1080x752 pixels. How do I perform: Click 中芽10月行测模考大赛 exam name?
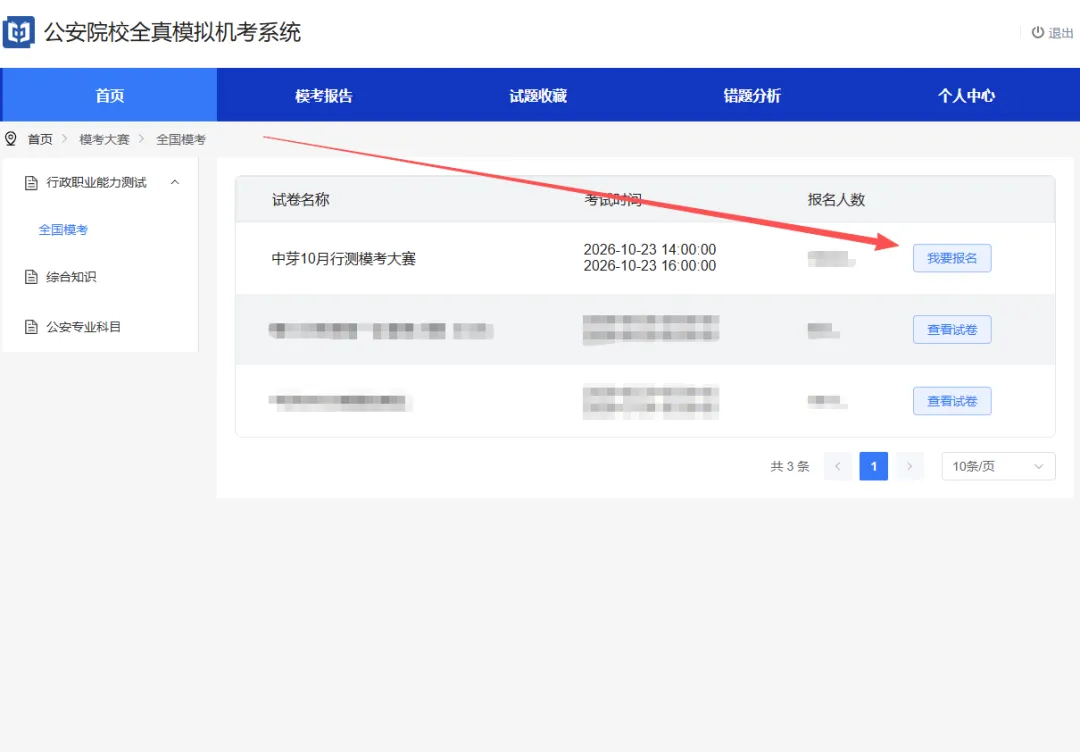click(x=344, y=258)
